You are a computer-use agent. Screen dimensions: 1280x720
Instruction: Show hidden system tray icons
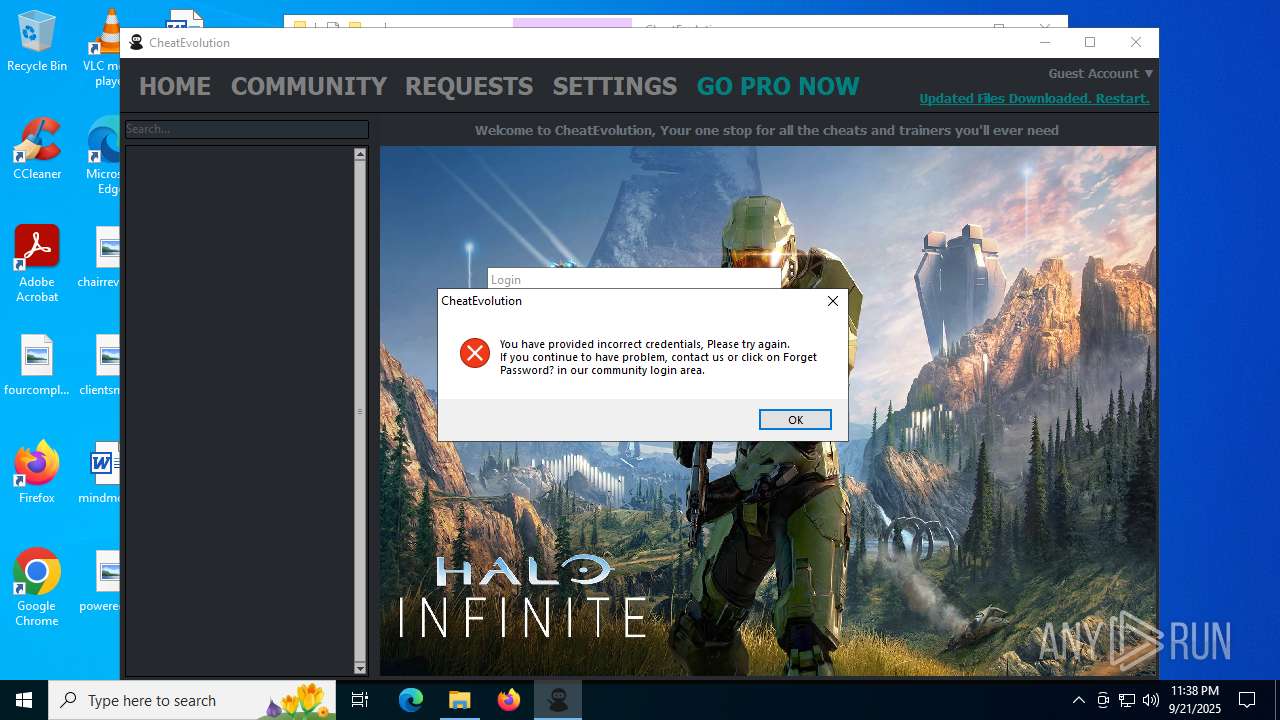click(x=1078, y=700)
